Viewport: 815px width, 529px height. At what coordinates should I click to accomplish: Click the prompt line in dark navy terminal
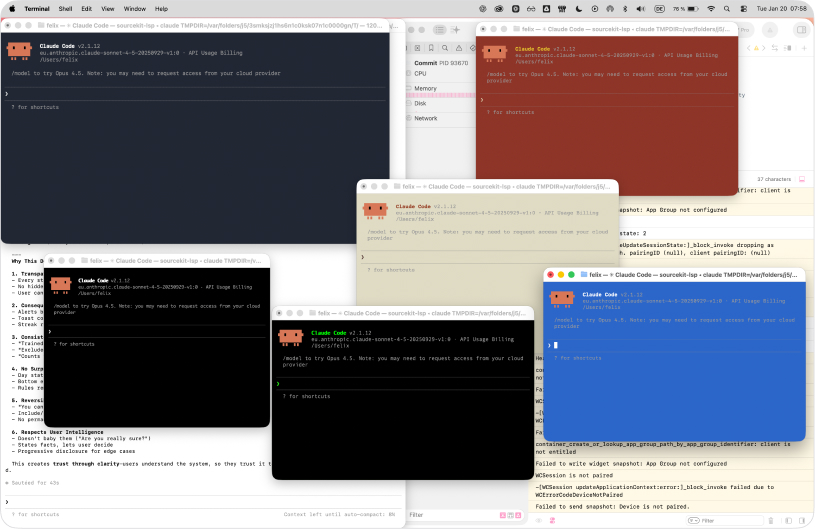pos(195,94)
